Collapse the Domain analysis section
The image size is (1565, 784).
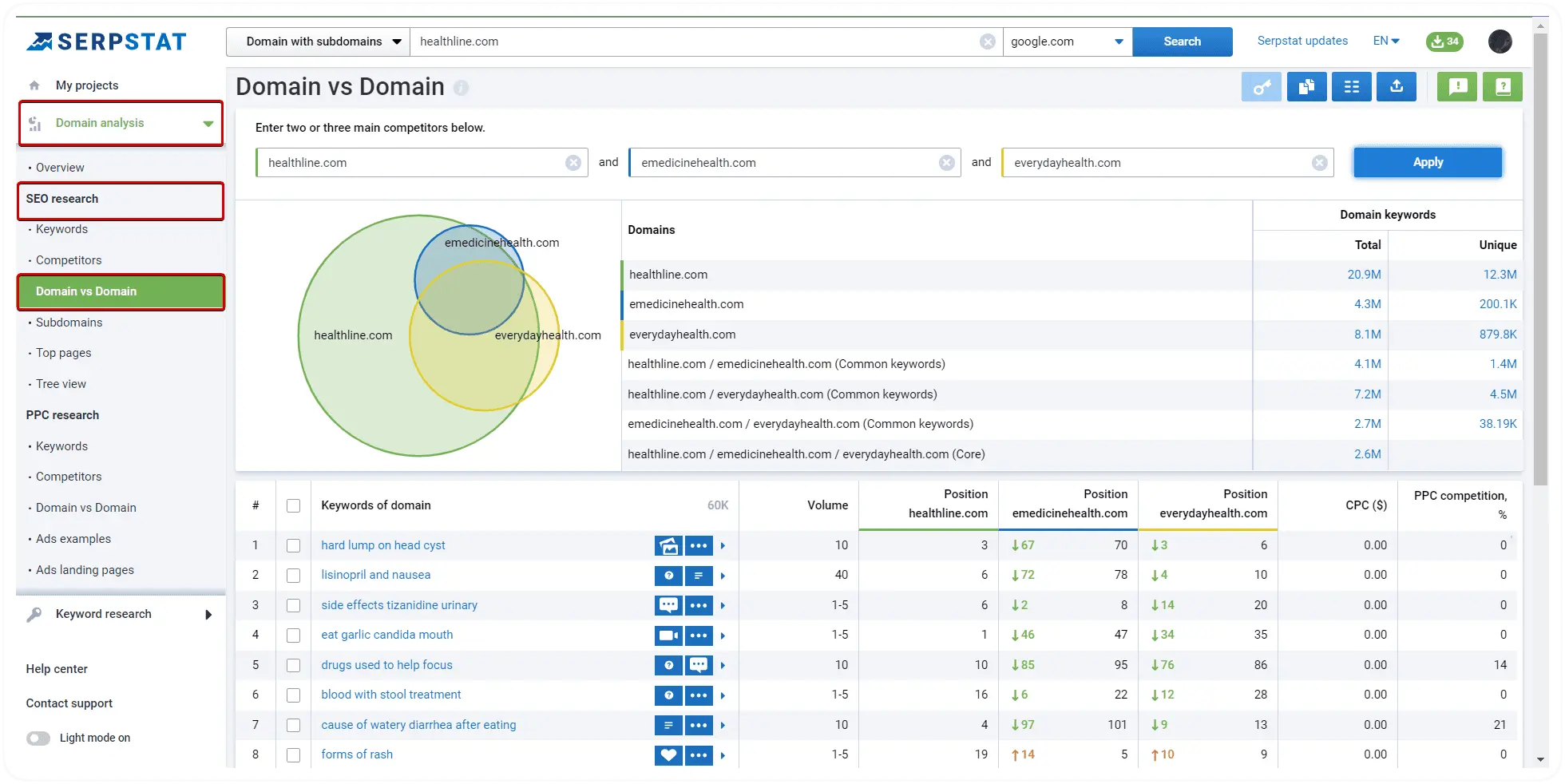pos(206,123)
